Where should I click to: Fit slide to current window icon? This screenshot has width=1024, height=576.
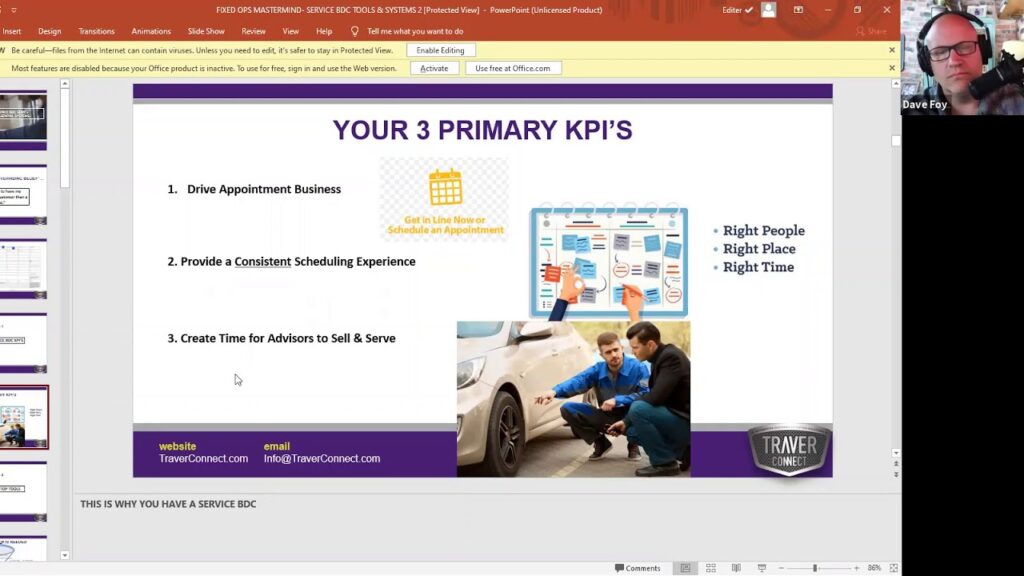[892, 568]
